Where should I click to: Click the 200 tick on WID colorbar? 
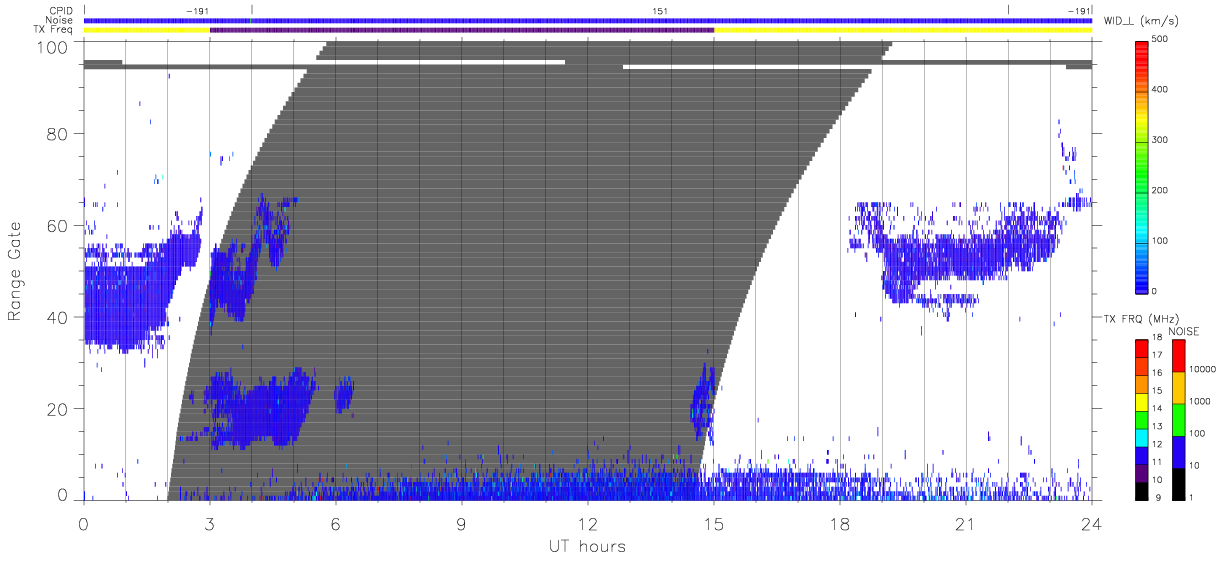click(x=1159, y=190)
